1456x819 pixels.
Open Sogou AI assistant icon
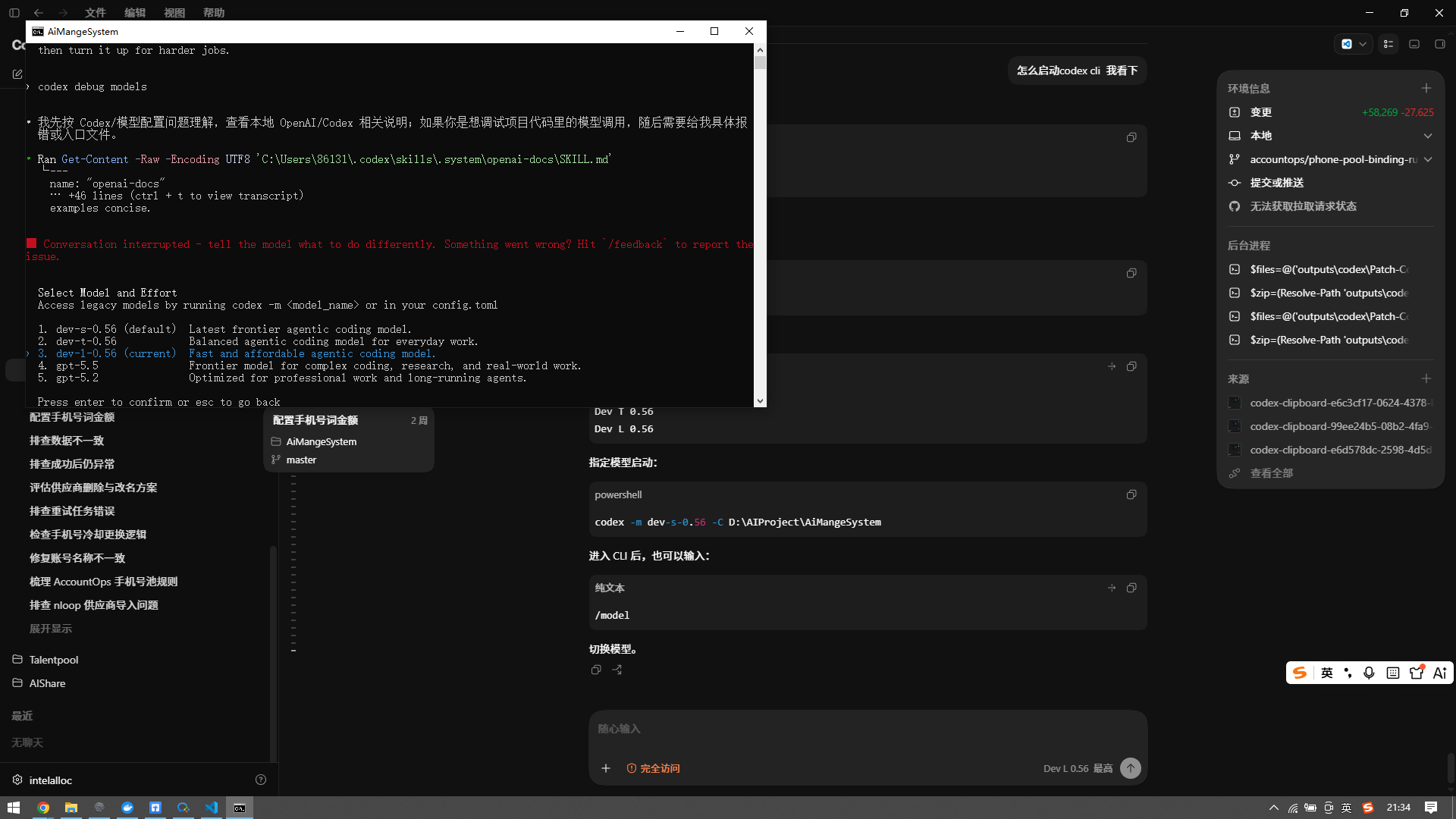click(1440, 673)
